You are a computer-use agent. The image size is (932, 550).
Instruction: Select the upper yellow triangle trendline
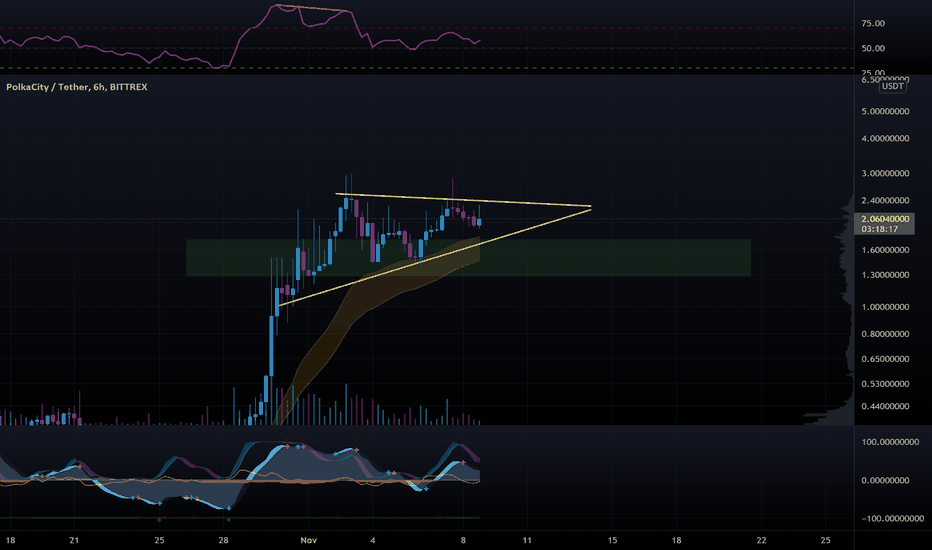pos(464,200)
